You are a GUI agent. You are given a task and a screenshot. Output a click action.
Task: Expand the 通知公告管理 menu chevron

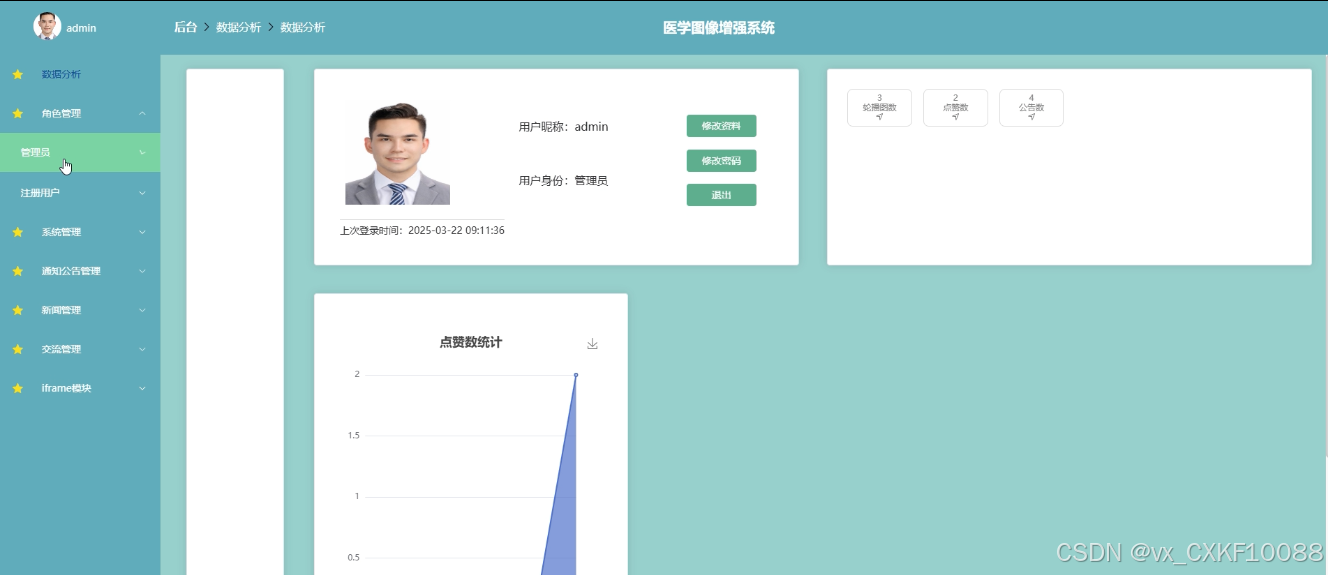(142, 271)
